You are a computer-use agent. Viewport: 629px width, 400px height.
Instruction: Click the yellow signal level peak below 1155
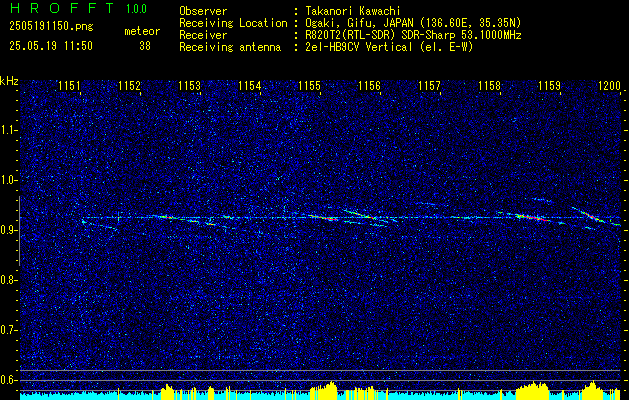click(323, 391)
